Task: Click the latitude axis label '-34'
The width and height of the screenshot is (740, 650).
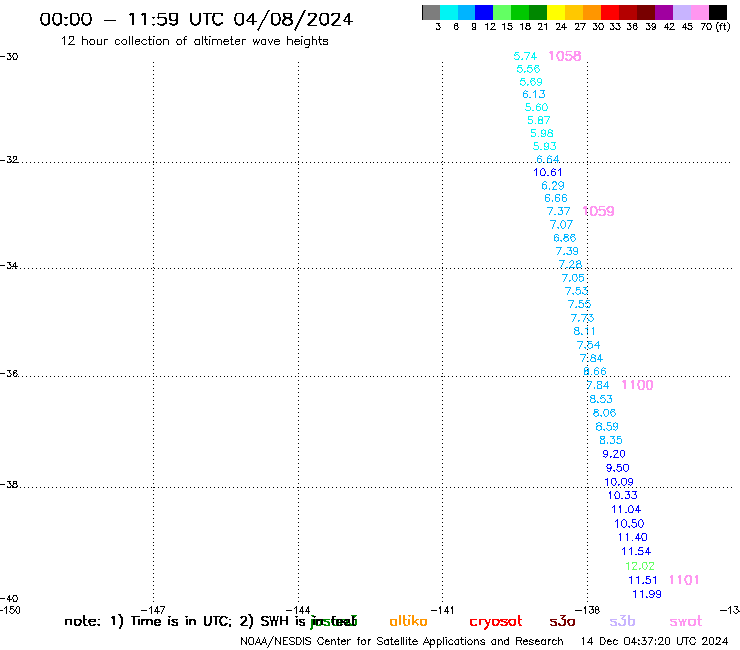Action: click(x=9, y=265)
